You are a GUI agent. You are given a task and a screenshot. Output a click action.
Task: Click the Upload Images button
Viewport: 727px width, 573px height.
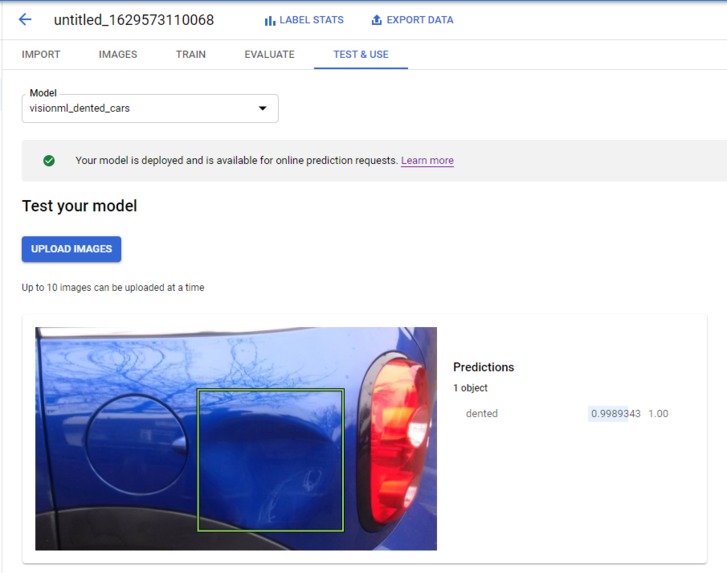[x=71, y=249]
